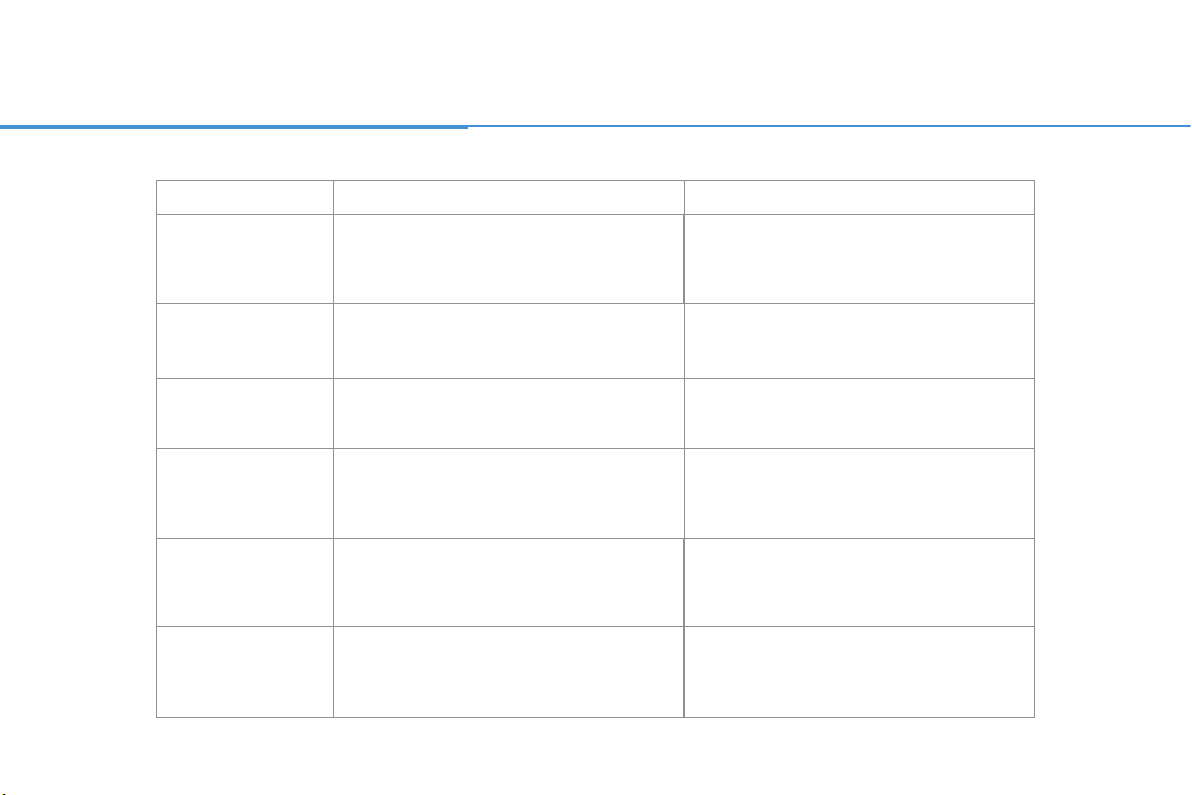Select last-column cell in fourth table row
This screenshot has height=795, width=1192.
859,413
